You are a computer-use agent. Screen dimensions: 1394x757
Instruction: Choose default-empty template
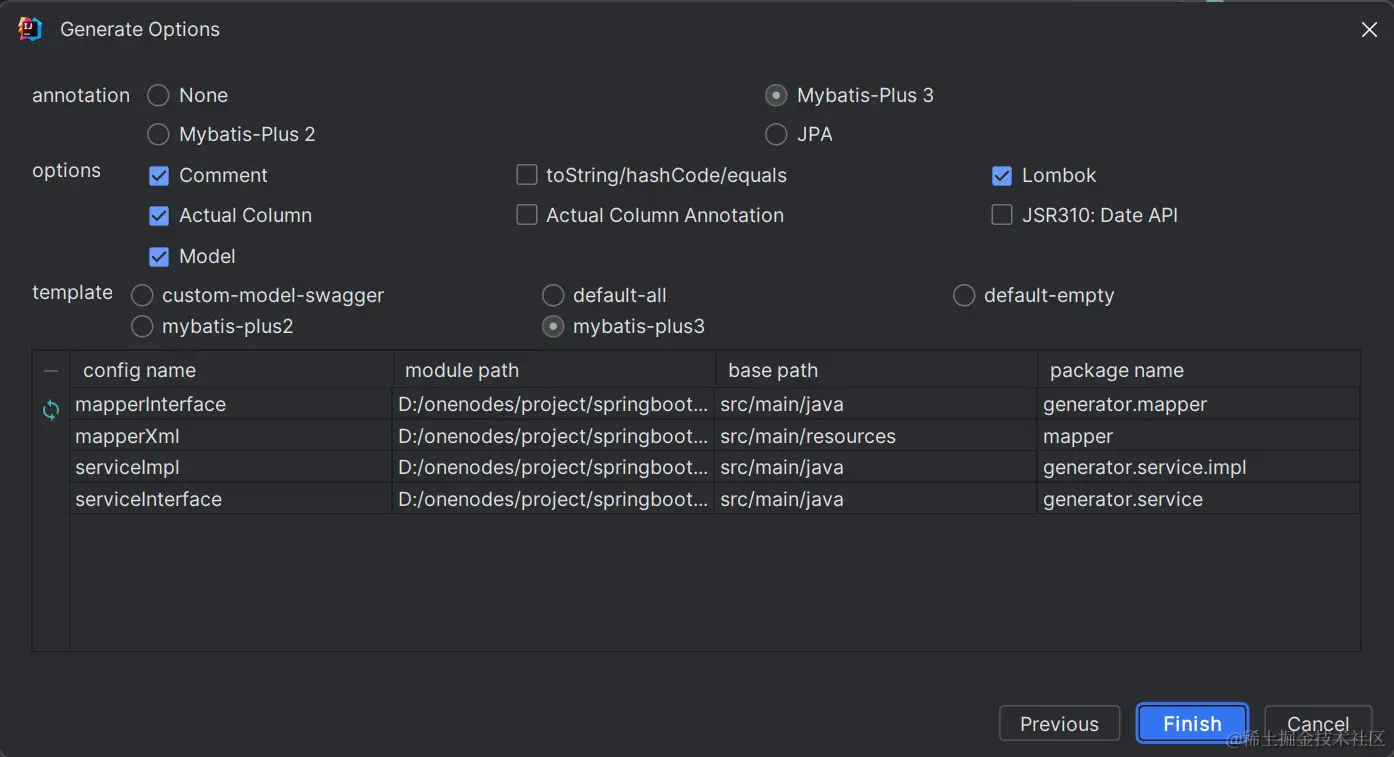tap(964, 295)
